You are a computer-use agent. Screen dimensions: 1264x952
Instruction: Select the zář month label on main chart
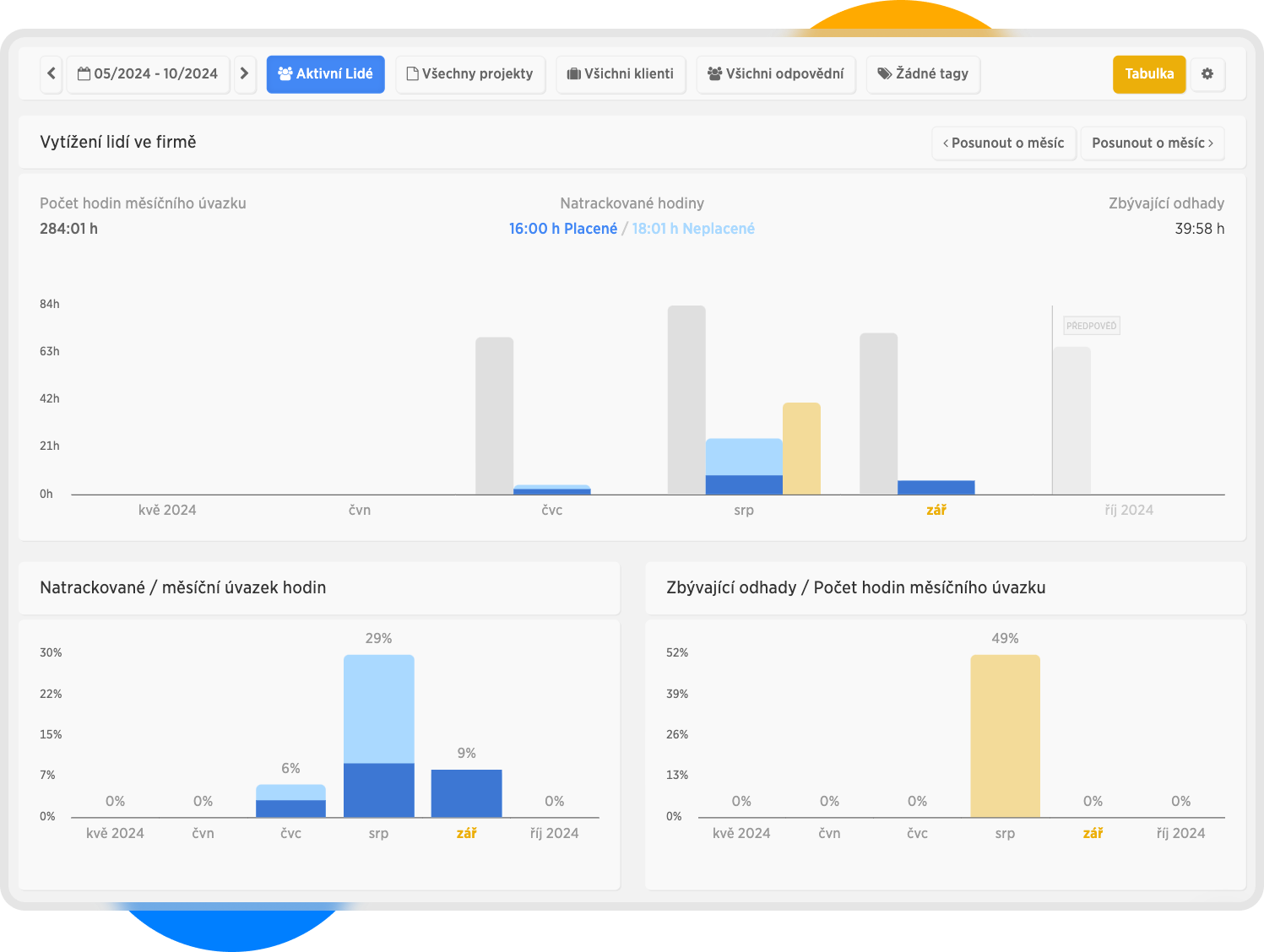tap(936, 511)
